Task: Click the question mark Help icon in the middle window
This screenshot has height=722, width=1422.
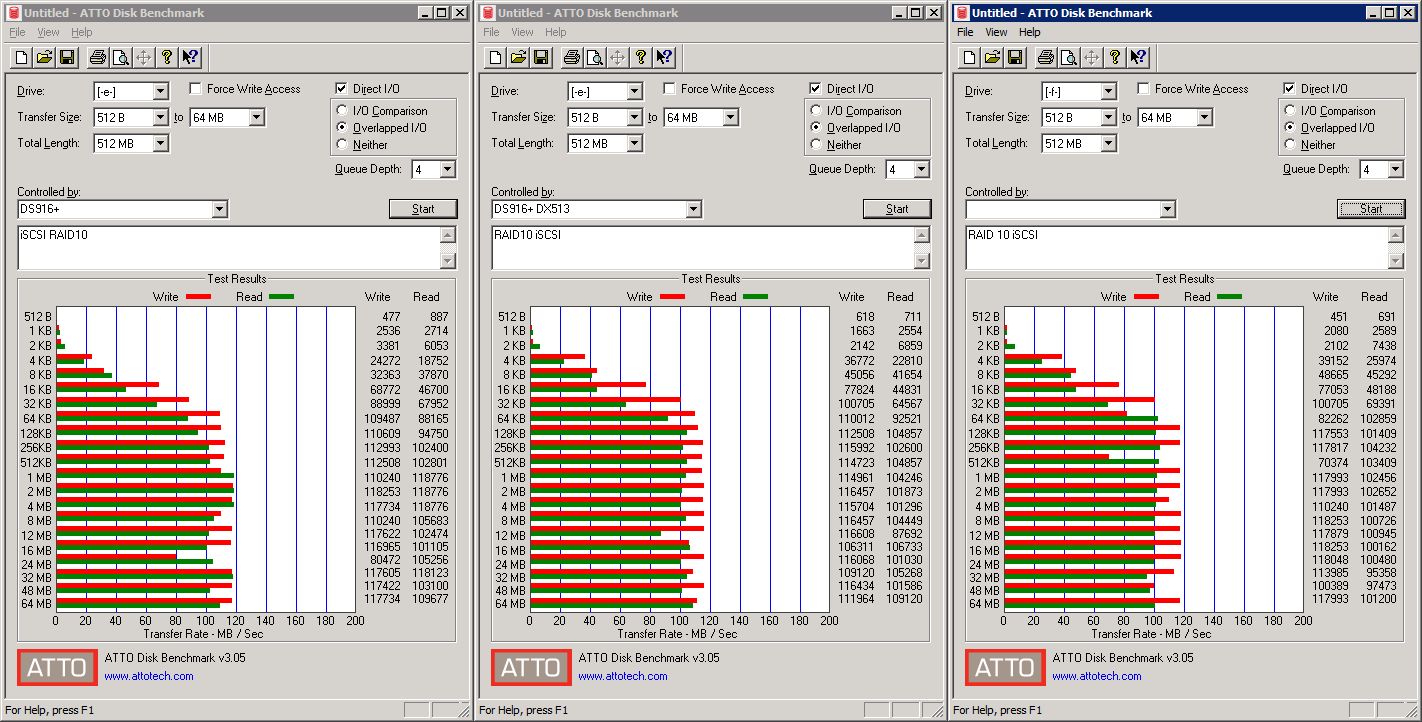Action: [x=640, y=57]
